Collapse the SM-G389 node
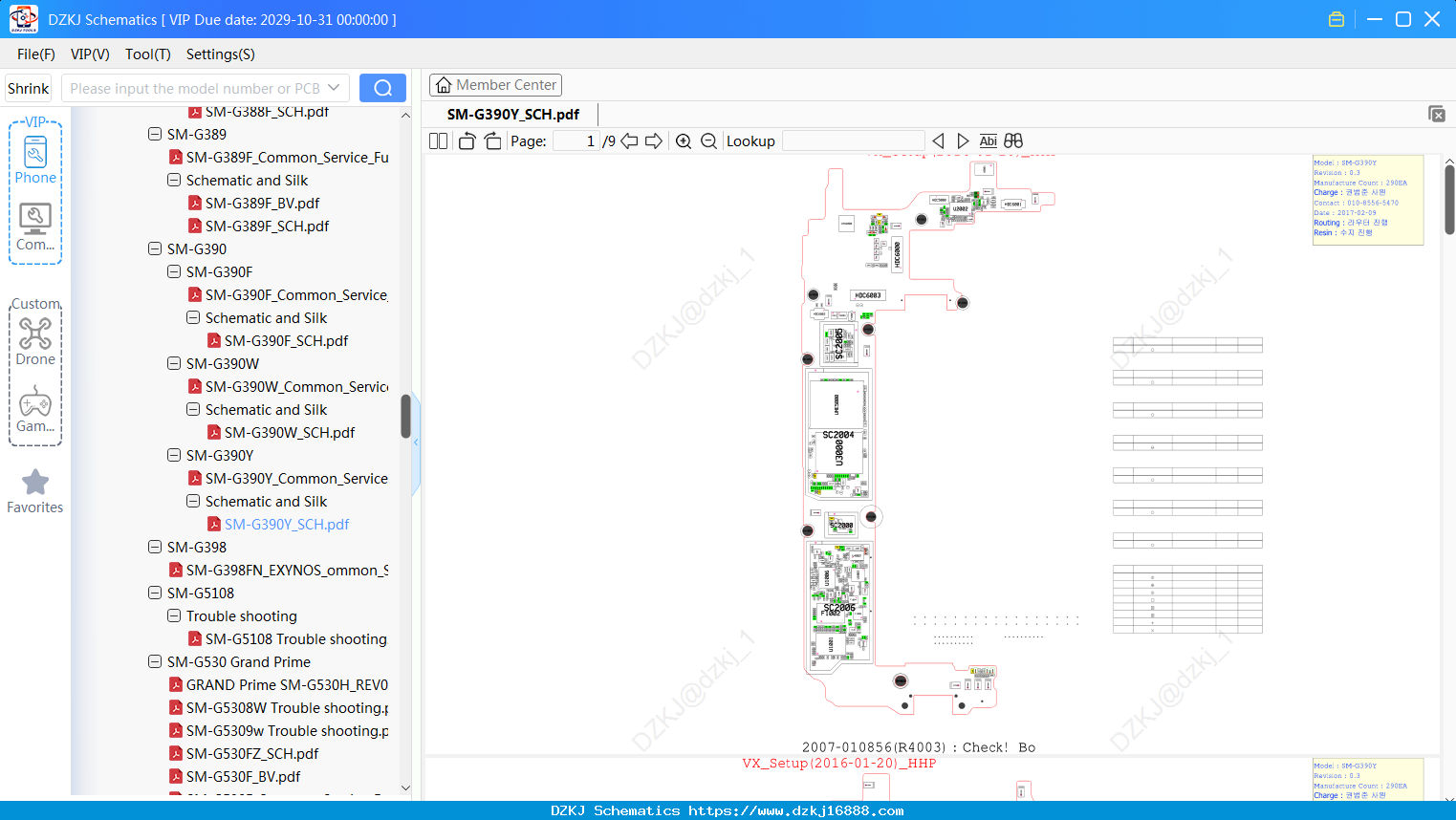1456x820 pixels. point(155,134)
